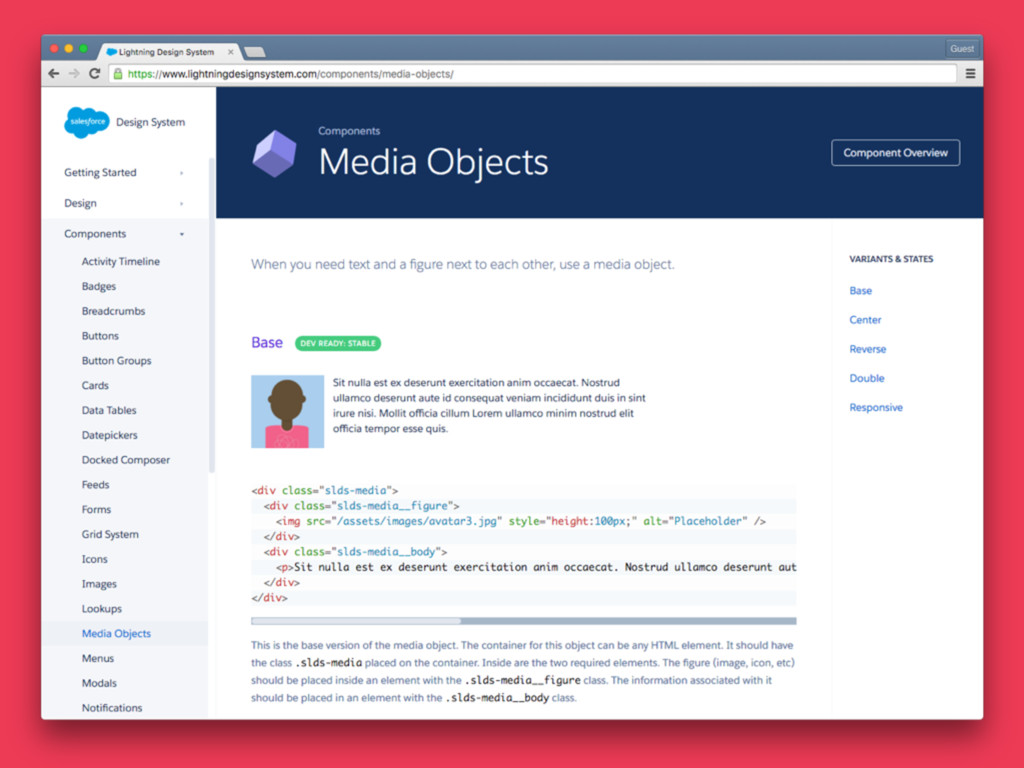This screenshot has height=768, width=1024.
Task: Click the sidebar vertical scrollbar
Action: [x=212, y=313]
